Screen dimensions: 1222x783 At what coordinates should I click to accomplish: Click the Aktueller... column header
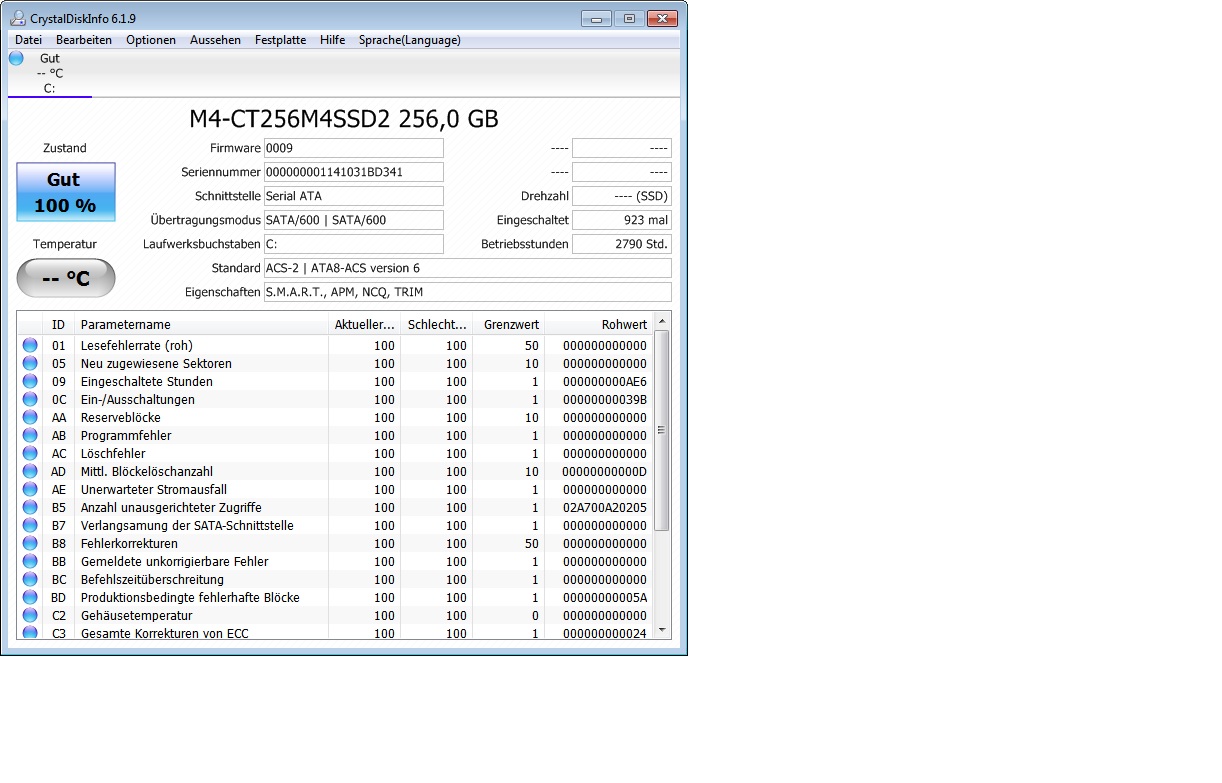(364, 324)
